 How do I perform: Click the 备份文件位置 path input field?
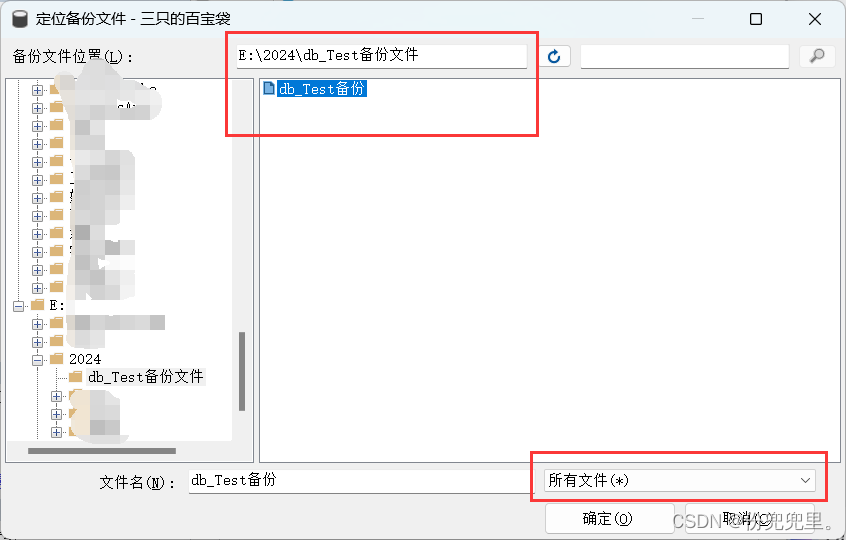coord(381,56)
